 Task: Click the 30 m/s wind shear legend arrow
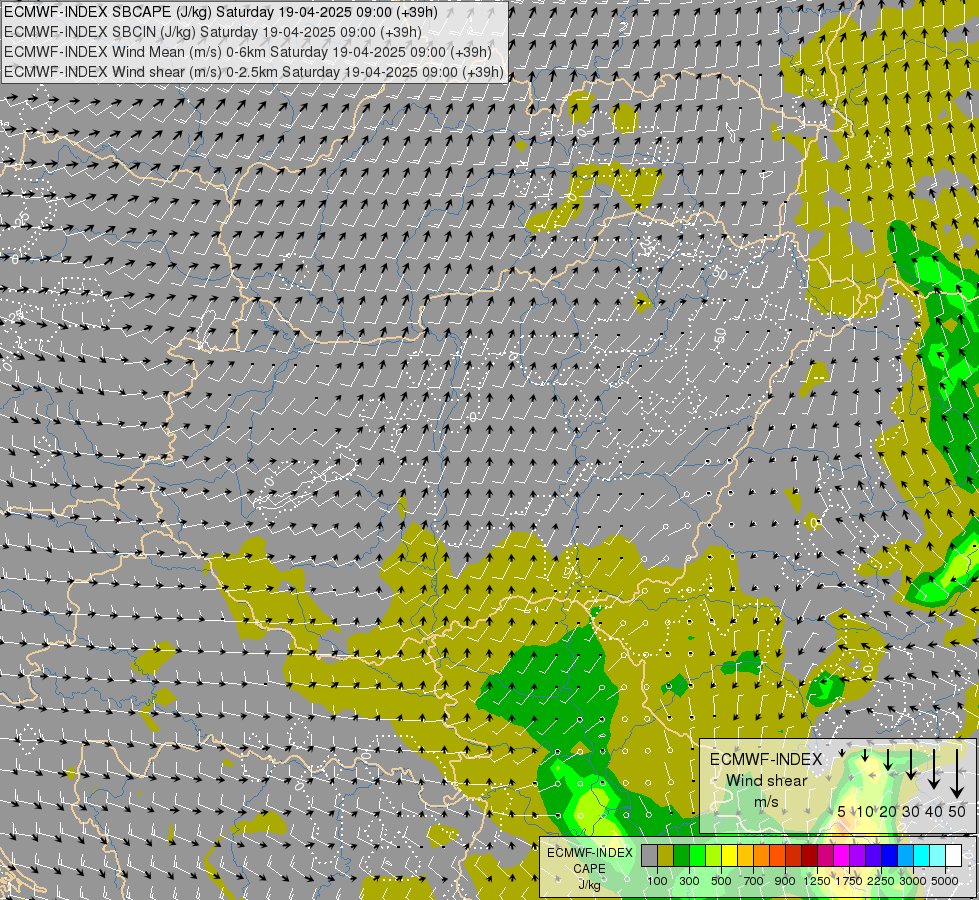point(911,764)
